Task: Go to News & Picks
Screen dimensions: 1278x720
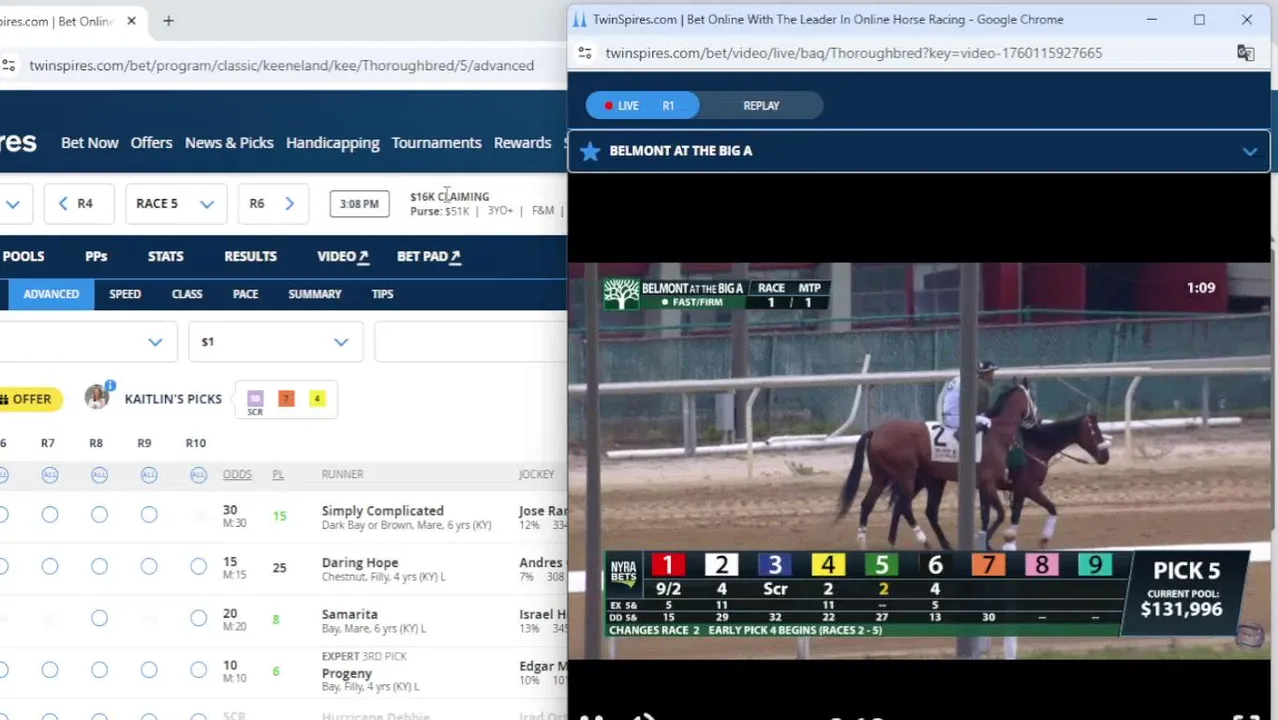Action: (229, 143)
